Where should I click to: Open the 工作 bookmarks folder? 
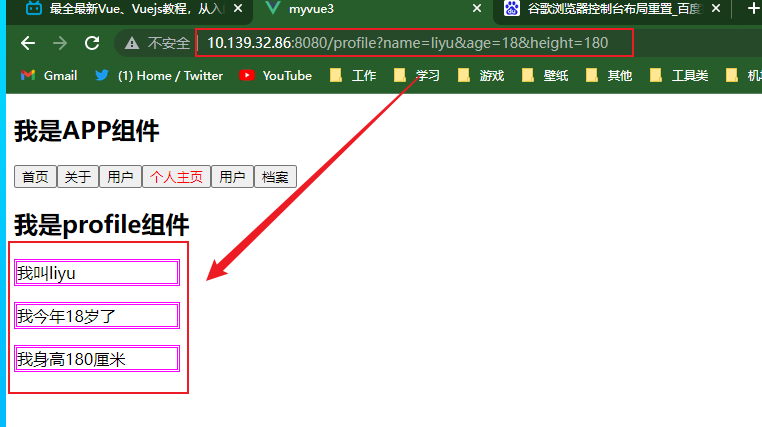[x=353, y=76]
